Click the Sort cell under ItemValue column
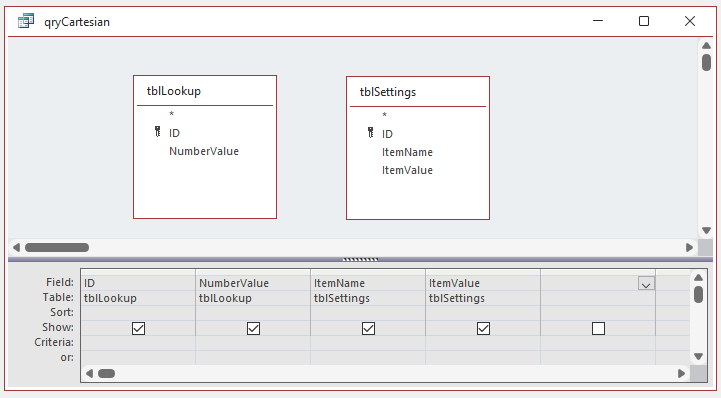The image size is (721, 398). point(483,313)
